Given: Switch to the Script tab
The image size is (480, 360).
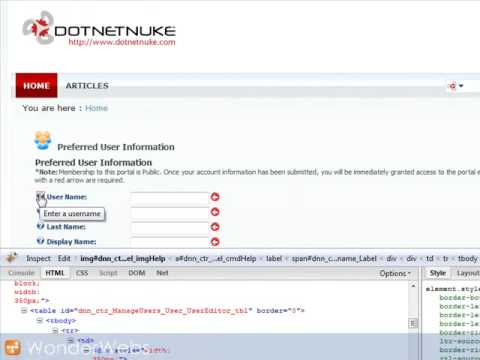Looking at the screenshot, I should pyautogui.click(x=108, y=273).
